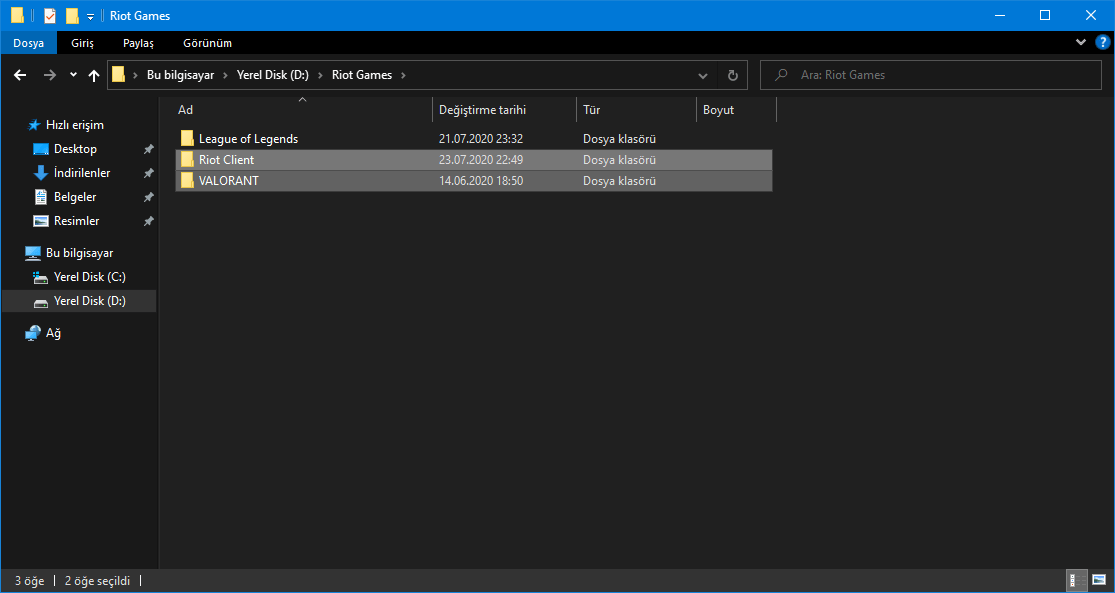The image size is (1115, 593).
Task: Click the VALORANT folder icon
Action: 187,181
